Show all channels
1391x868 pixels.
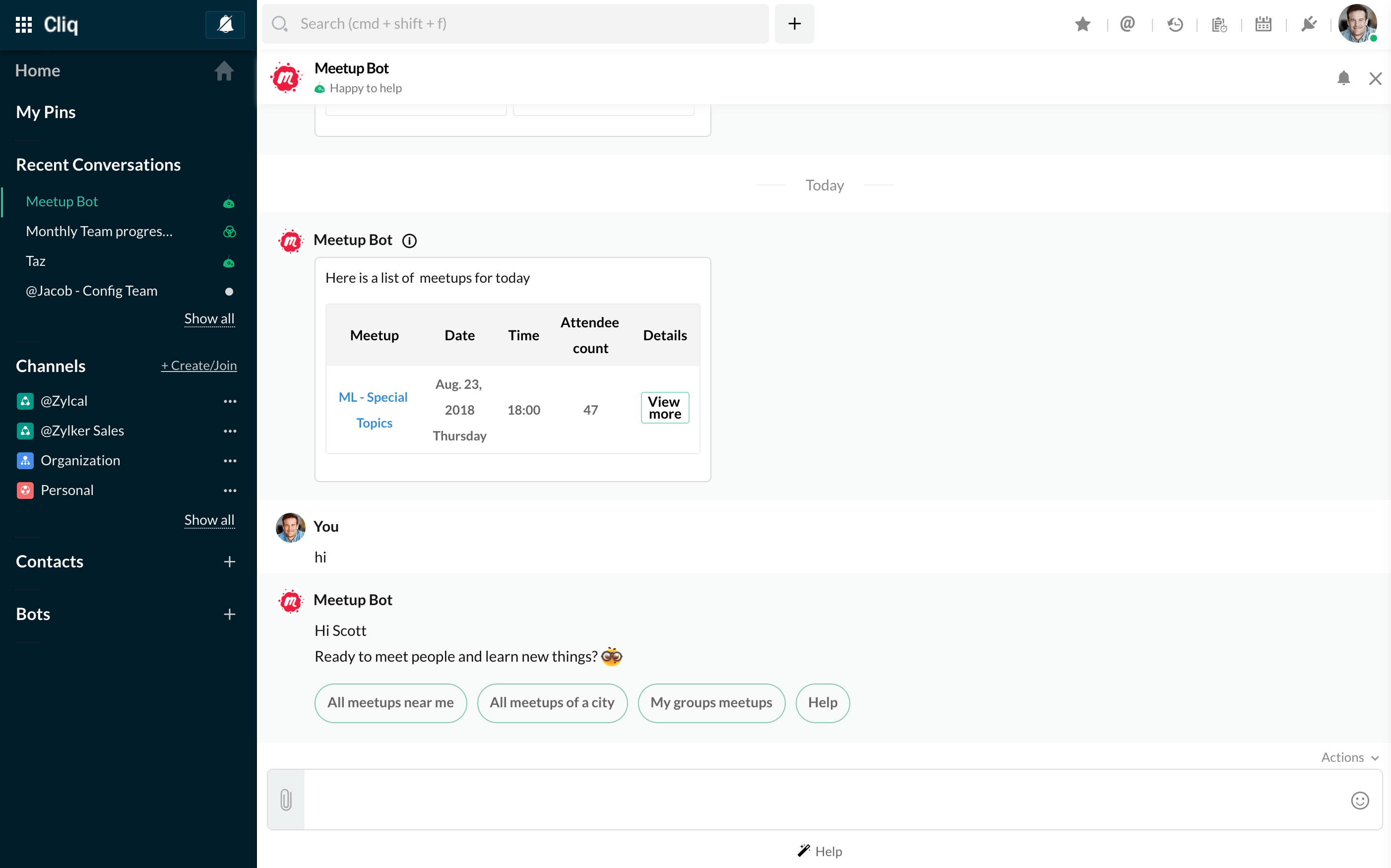tap(209, 520)
